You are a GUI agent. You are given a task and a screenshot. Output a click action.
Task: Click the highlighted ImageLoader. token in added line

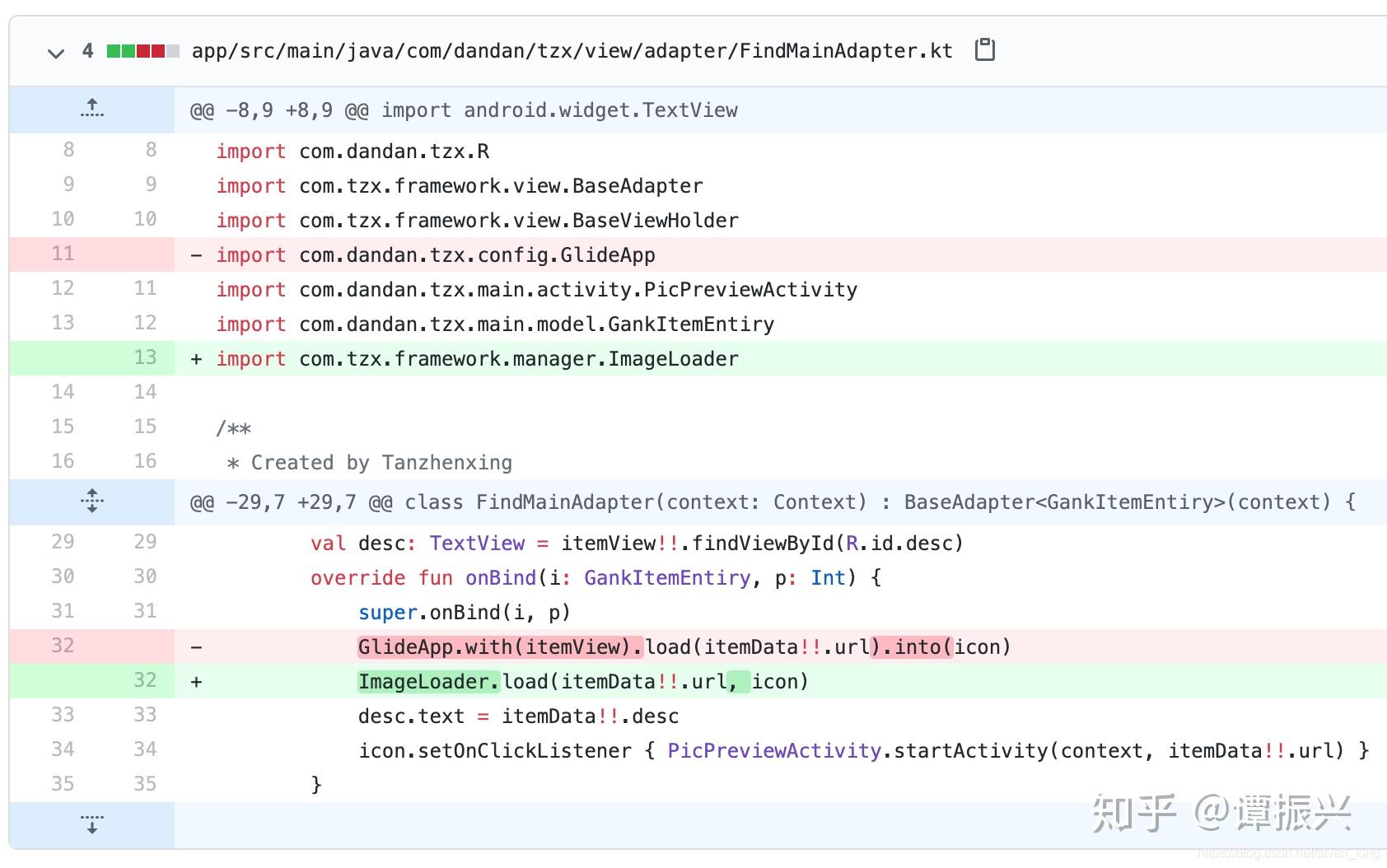coord(428,682)
